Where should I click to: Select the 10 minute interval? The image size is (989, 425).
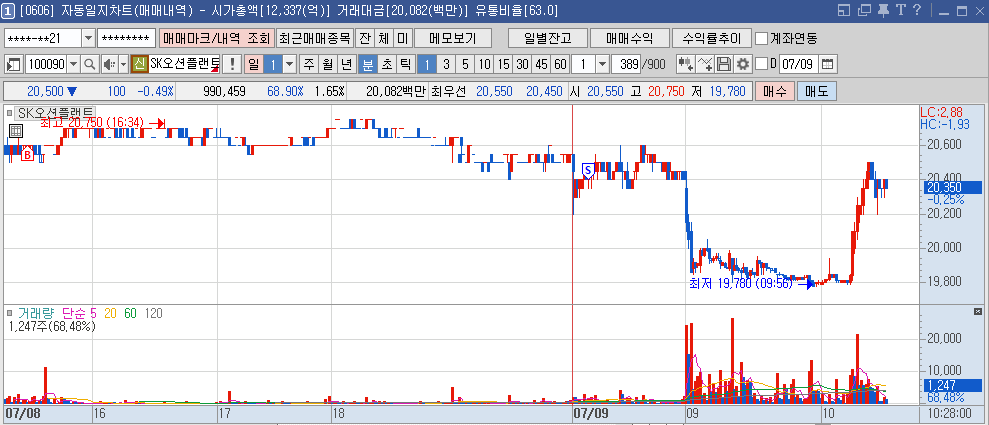tap(484, 64)
